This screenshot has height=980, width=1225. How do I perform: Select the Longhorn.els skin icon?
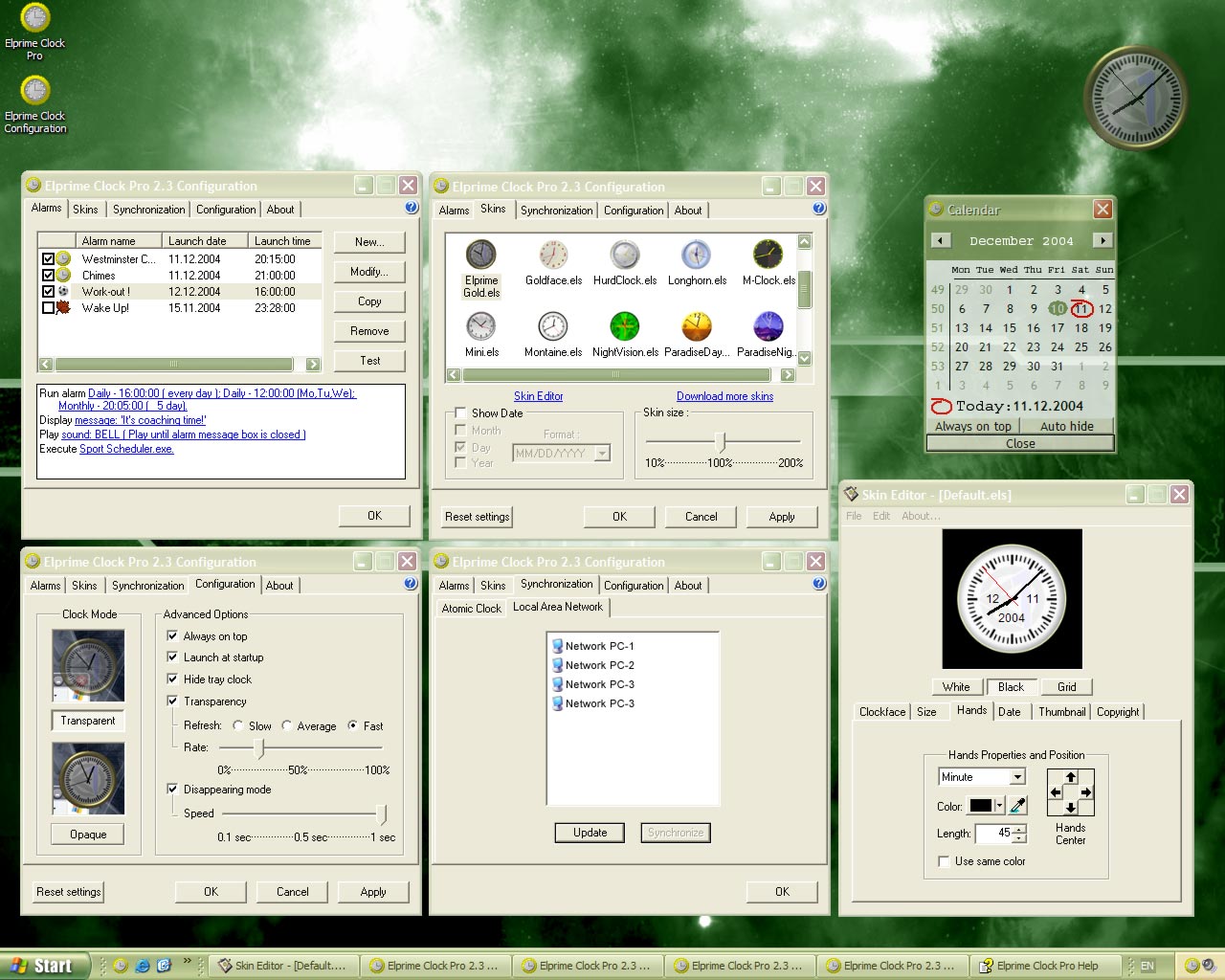[x=696, y=255]
